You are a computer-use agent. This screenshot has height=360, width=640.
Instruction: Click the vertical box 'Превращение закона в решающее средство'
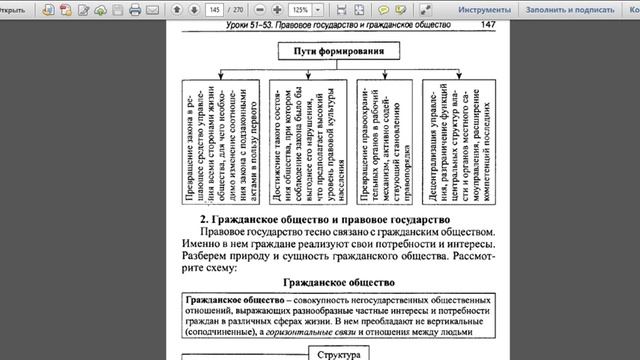tap(220, 142)
